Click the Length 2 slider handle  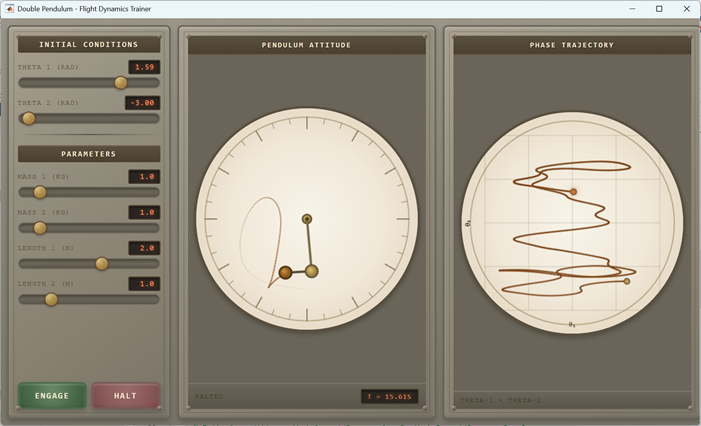(51, 299)
